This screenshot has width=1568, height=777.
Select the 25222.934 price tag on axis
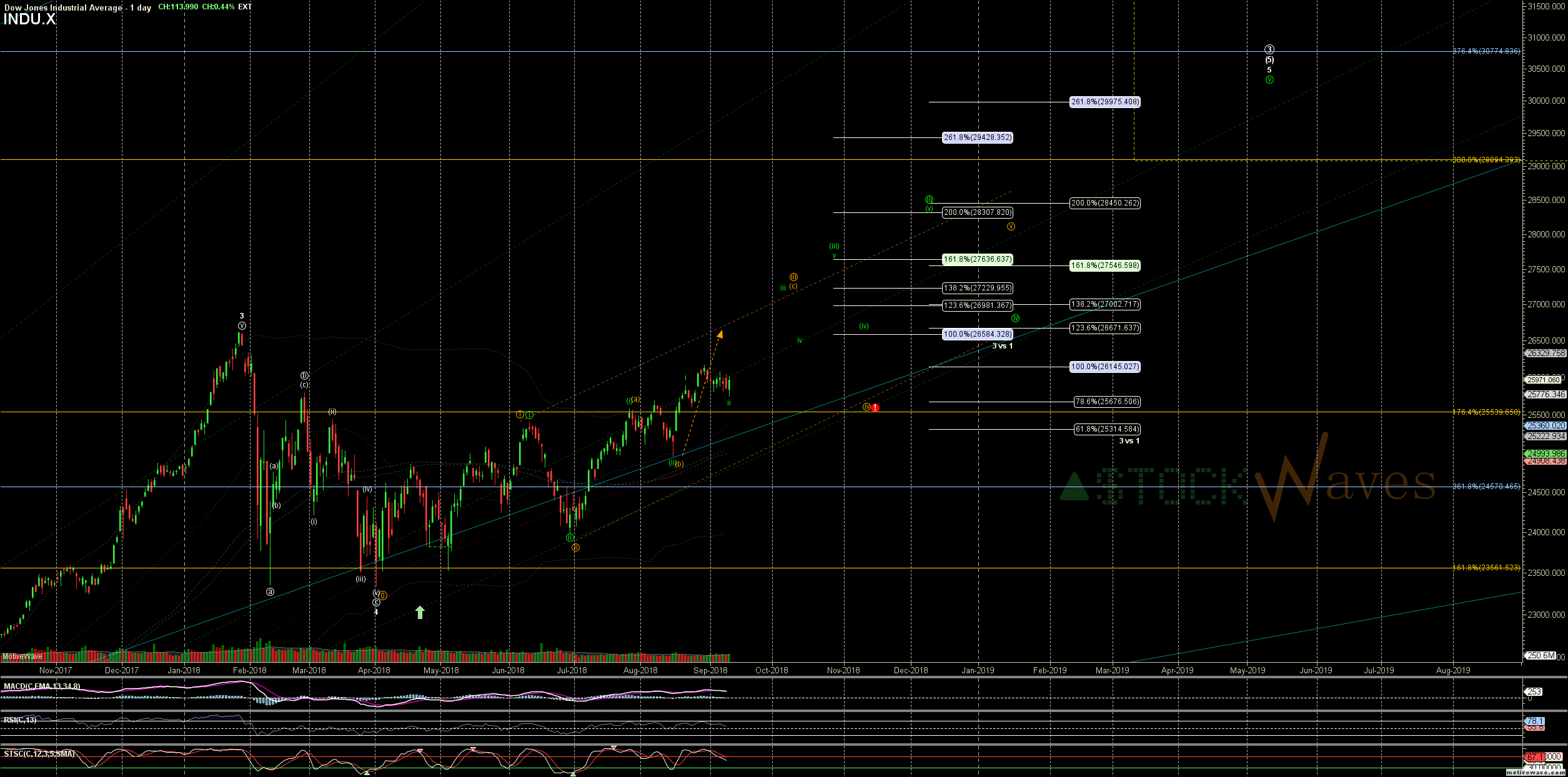[x=1544, y=436]
